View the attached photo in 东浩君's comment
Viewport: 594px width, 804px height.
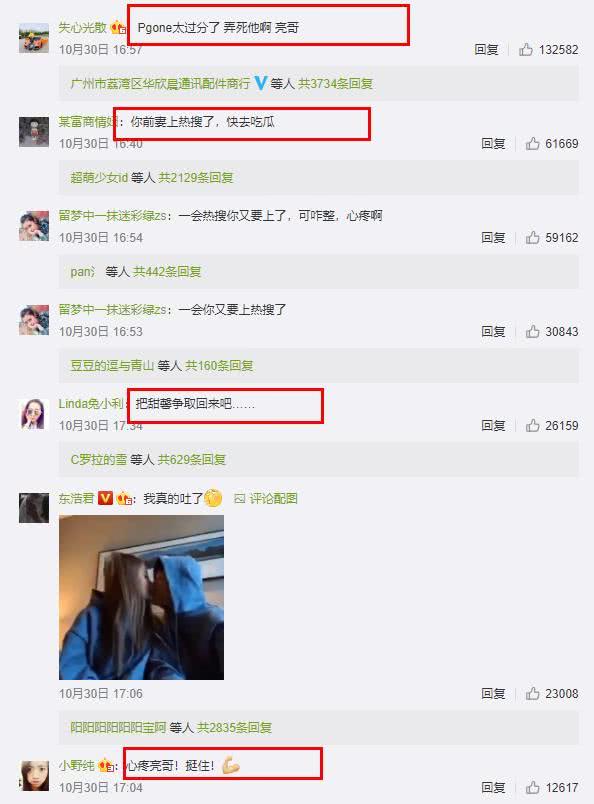[142, 597]
